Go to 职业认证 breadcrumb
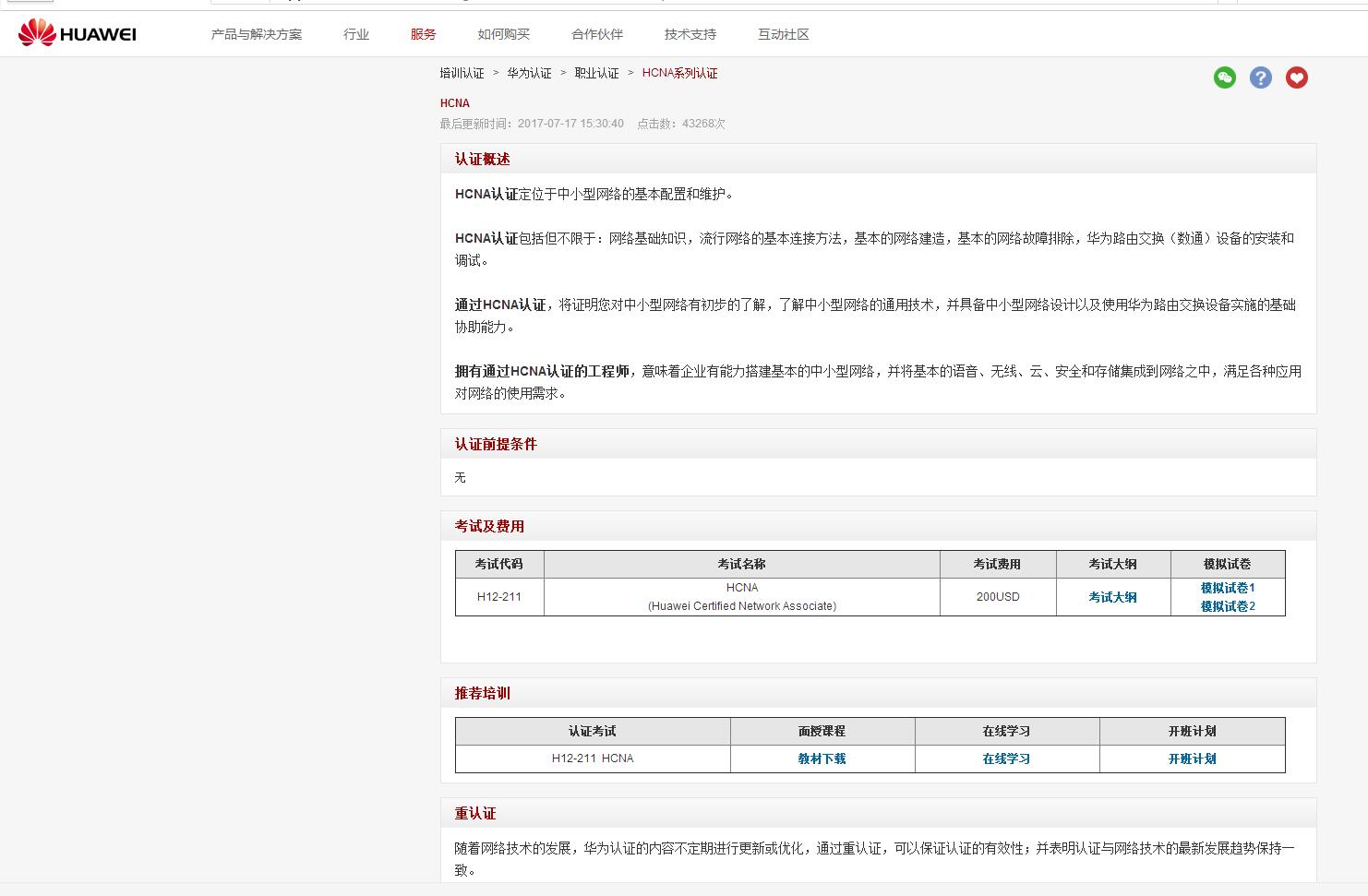Image resolution: width=1368 pixels, height=896 pixels. tap(597, 73)
